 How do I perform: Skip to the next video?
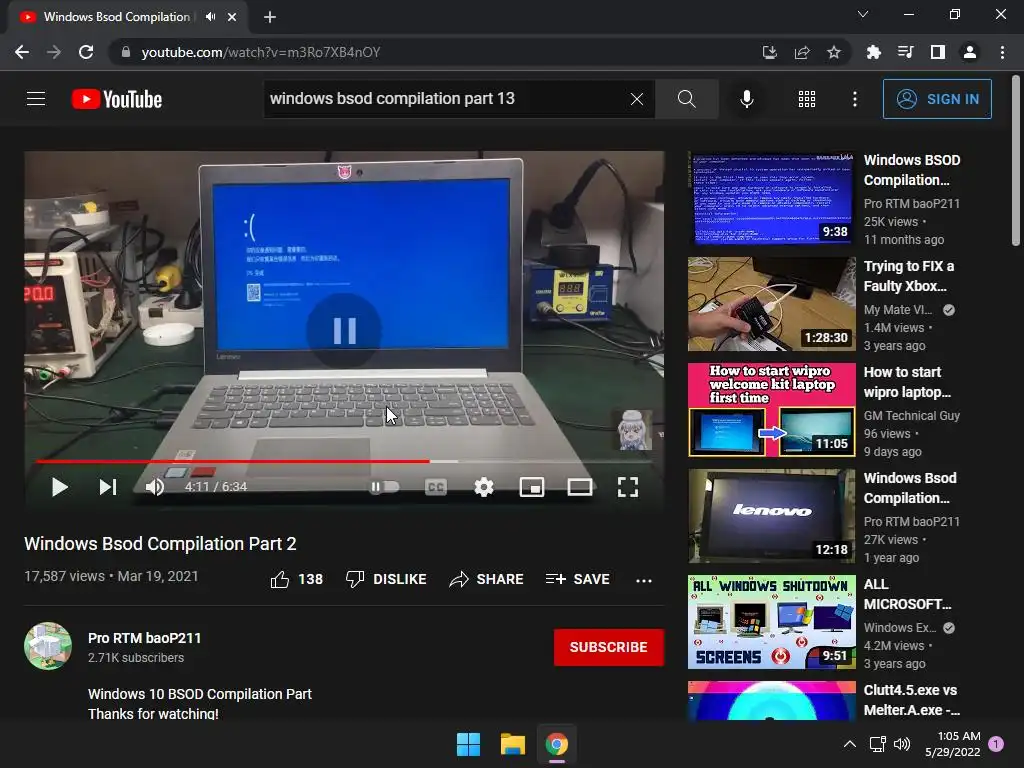108,487
